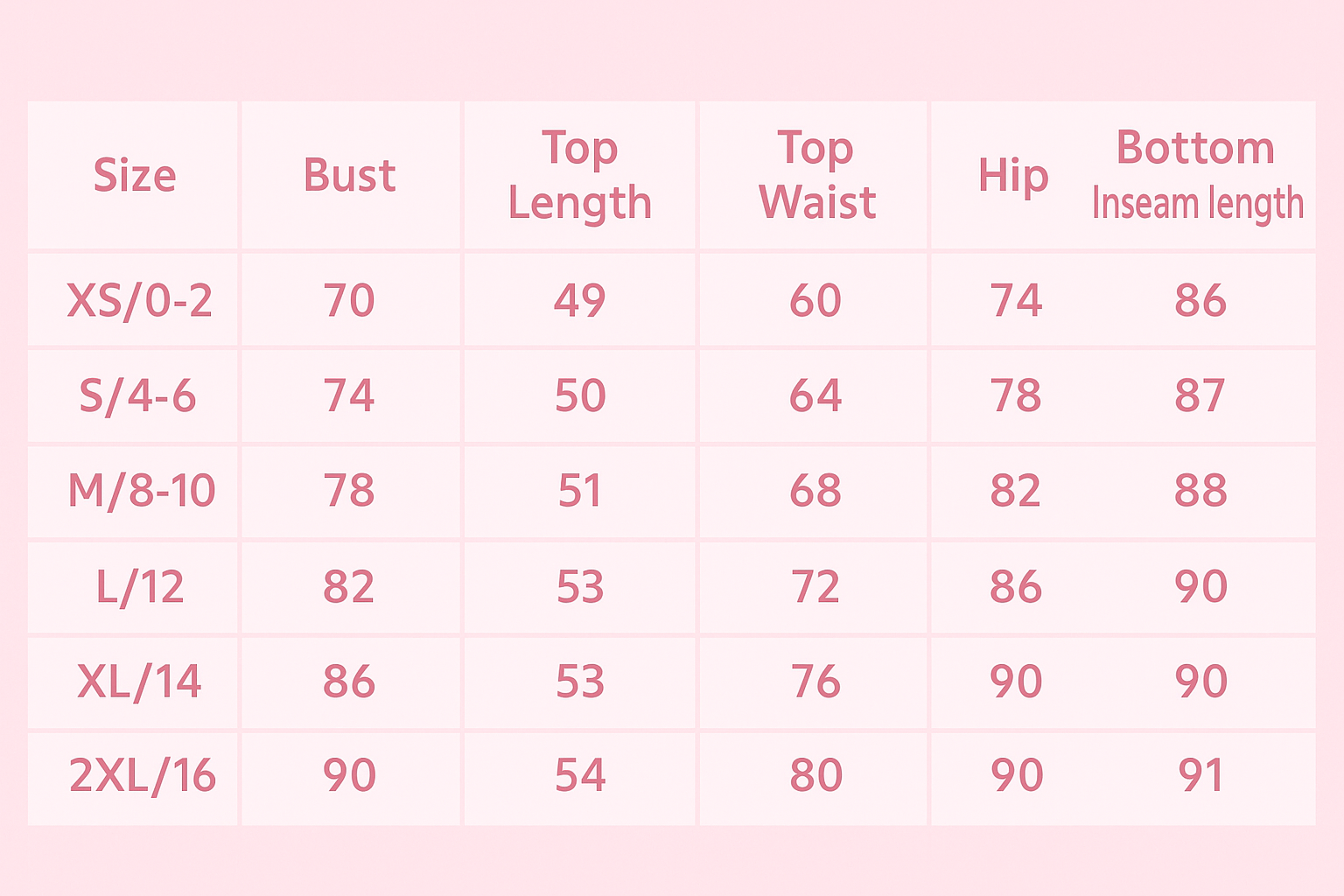The image size is (1344, 896).
Task: Click the 2XL inseam value 91
Action: pyautogui.click(x=1200, y=776)
